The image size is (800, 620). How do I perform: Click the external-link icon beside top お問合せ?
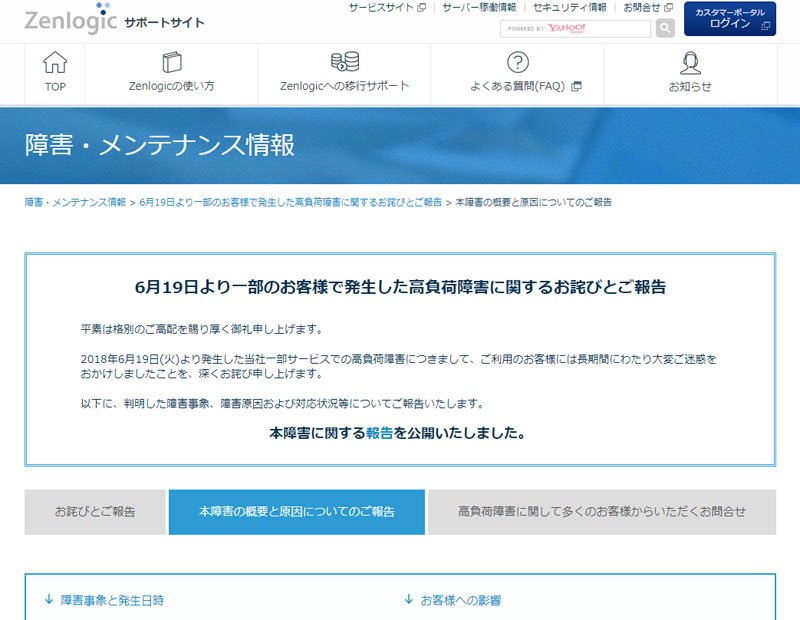click(x=669, y=8)
